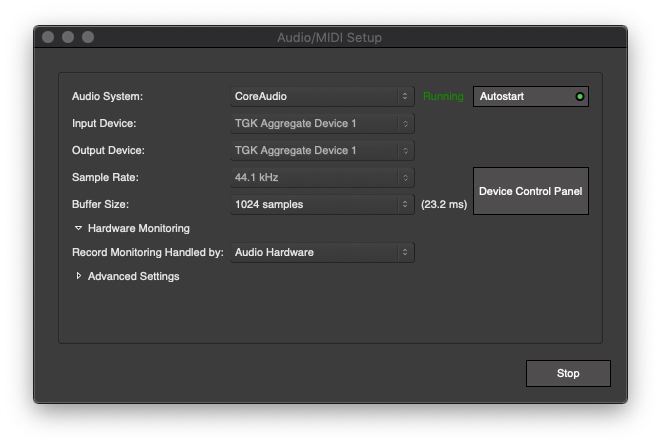Click the 23.2 ms latency readout
661x445 pixels.
tap(443, 205)
